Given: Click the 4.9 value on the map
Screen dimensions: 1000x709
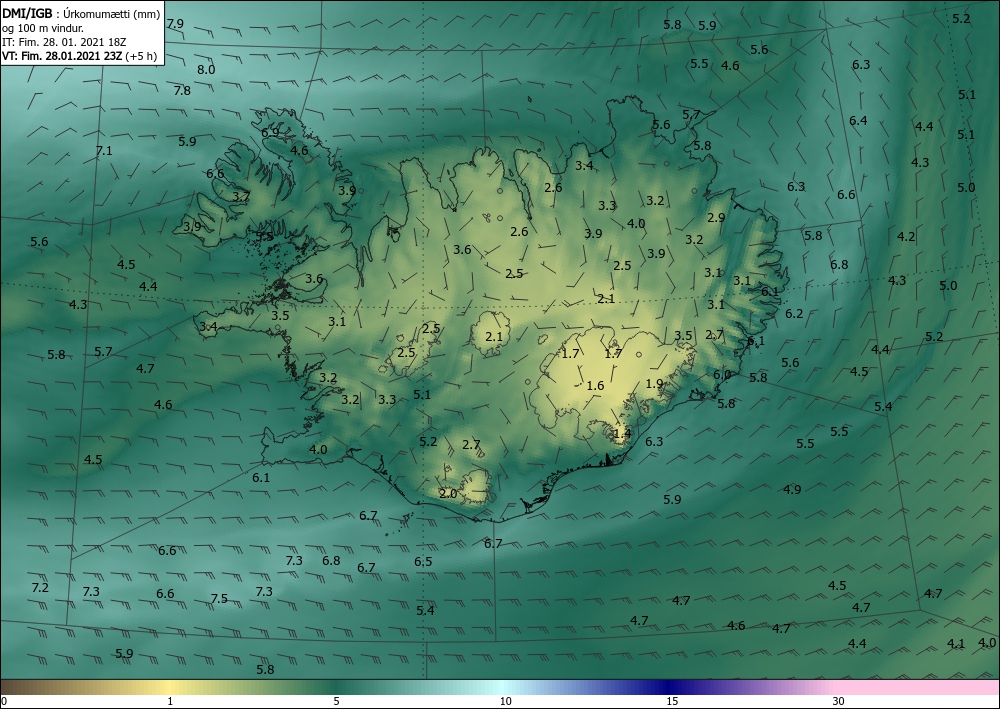Looking at the screenshot, I should [792, 490].
